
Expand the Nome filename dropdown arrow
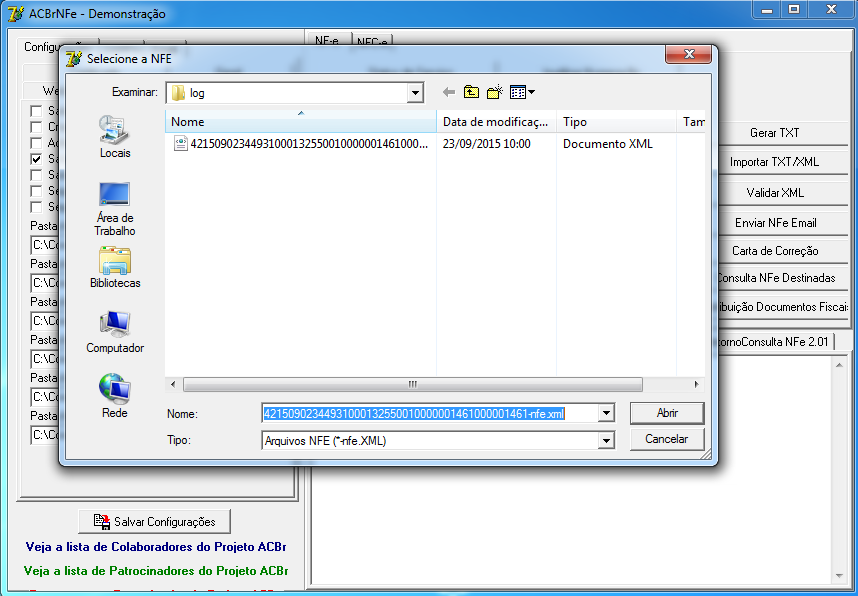pyautogui.click(x=606, y=413)
